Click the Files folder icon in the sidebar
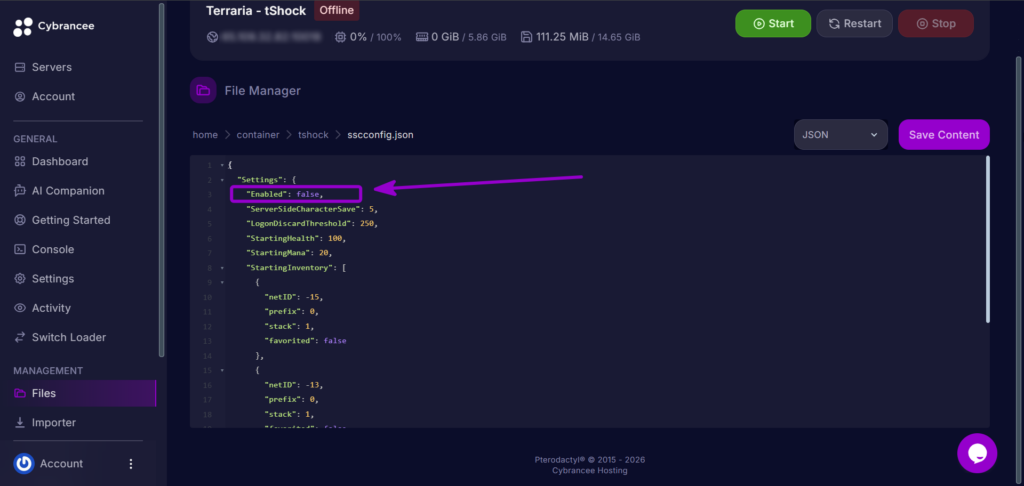Image resolution: width=1024 pixels, height=486 pixels. tap(20, 393)
